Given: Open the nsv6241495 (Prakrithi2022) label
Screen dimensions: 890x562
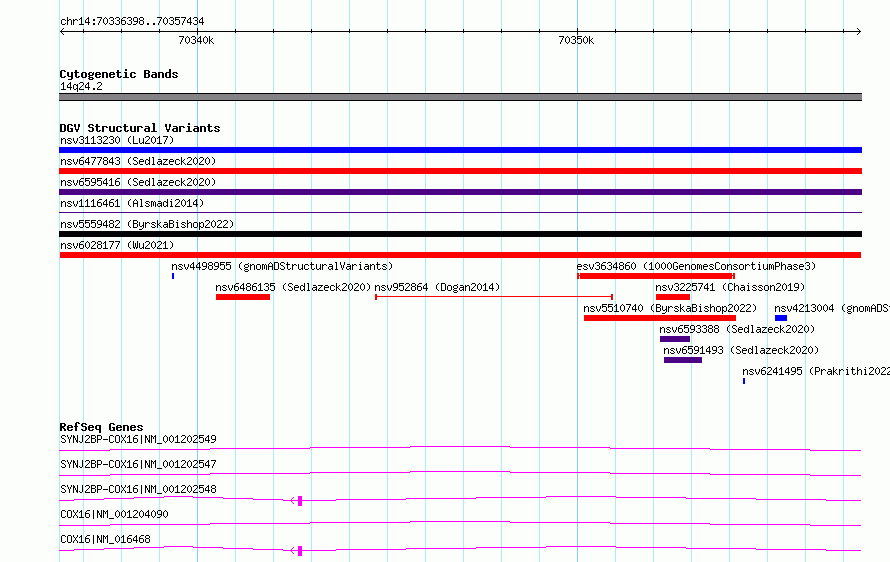Looking at the screenshot, I should (x=816, y=371).
